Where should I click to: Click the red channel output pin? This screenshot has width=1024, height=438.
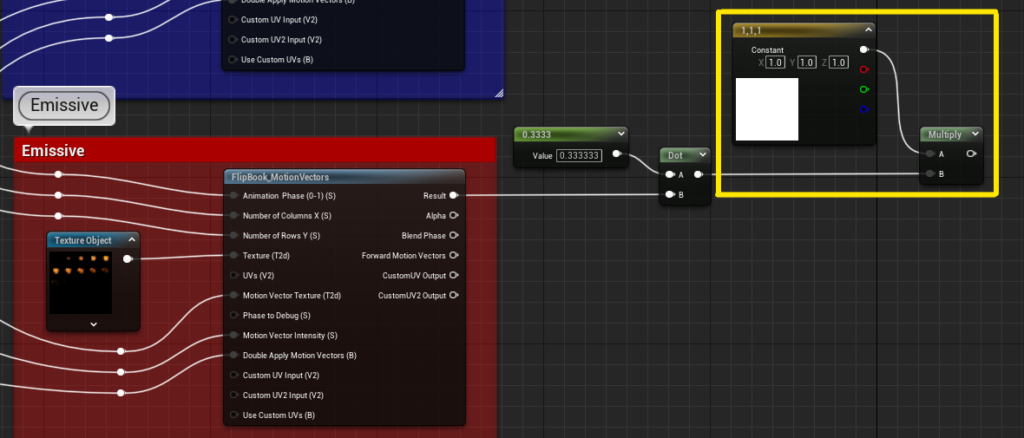[x=864, y=69]
